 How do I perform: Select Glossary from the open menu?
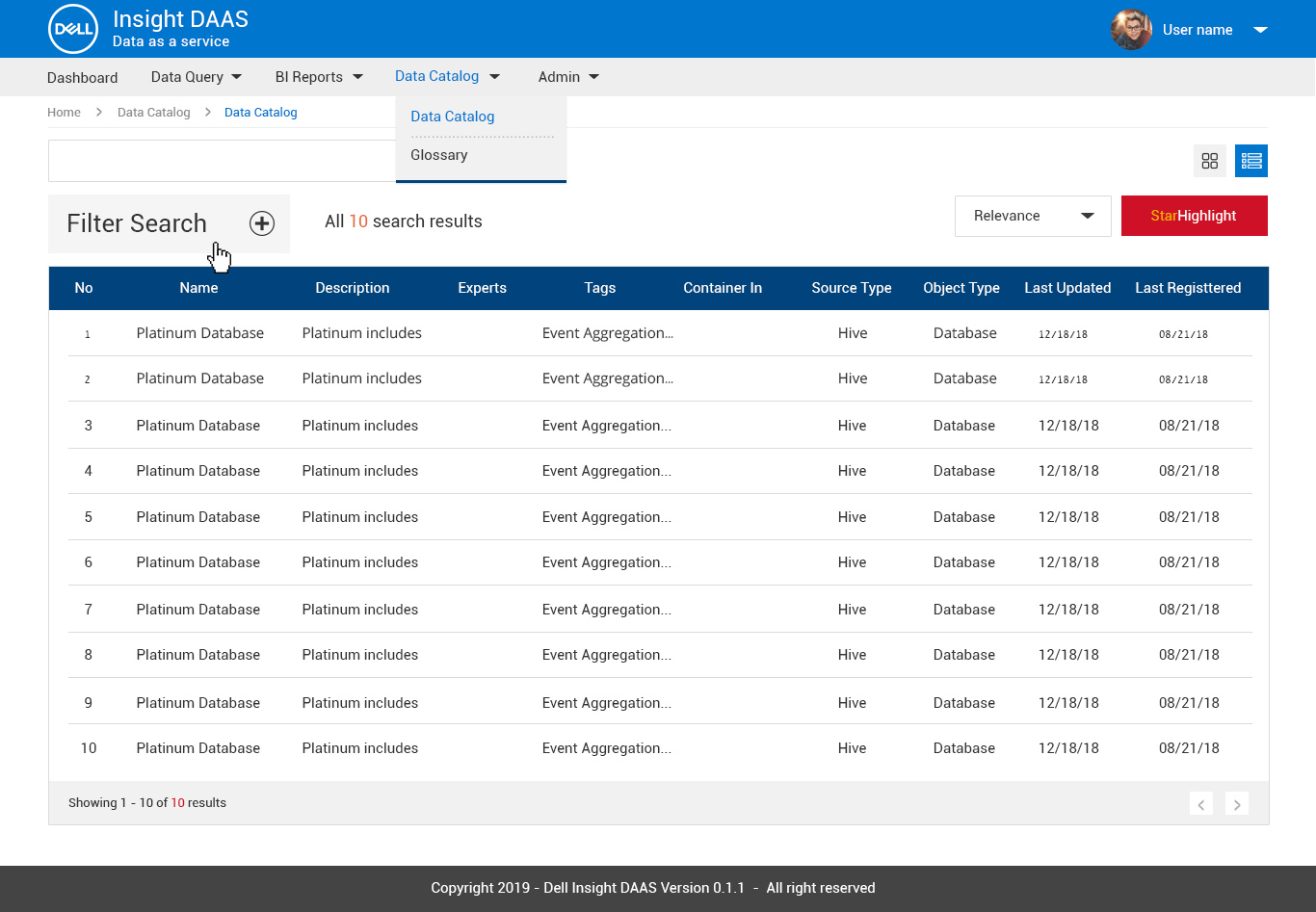[x=438, y=154]
